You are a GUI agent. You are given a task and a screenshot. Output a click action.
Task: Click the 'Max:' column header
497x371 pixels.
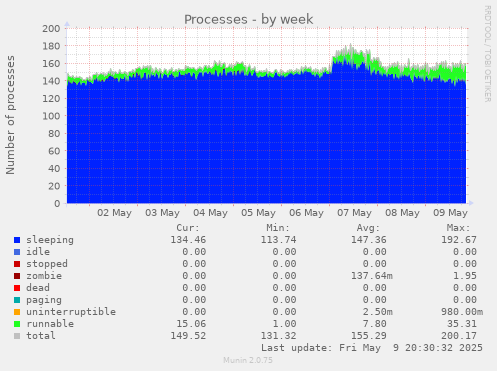(x=459, y=228)
